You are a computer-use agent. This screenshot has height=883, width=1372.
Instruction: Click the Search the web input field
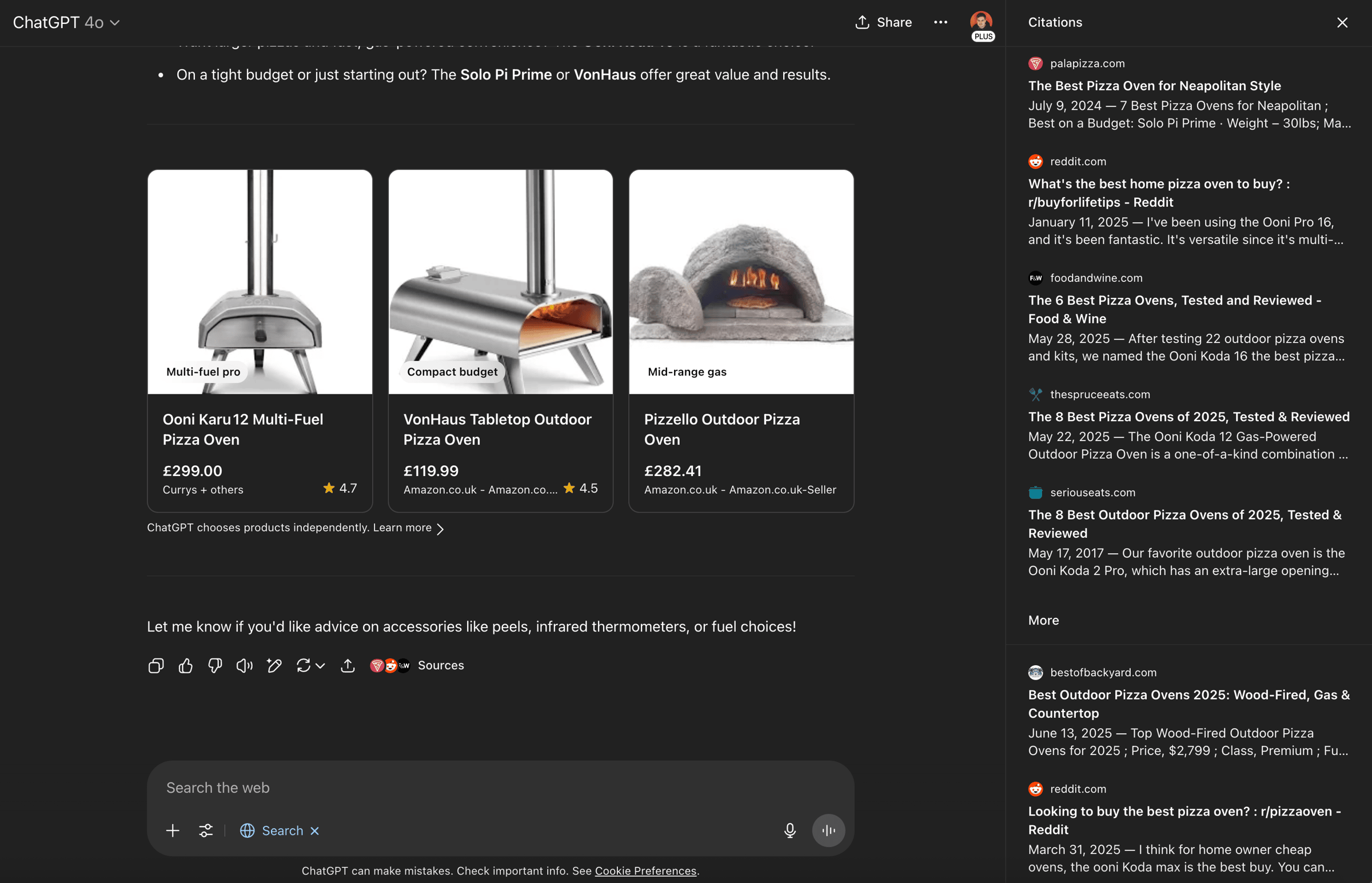(x=501, y=788)
